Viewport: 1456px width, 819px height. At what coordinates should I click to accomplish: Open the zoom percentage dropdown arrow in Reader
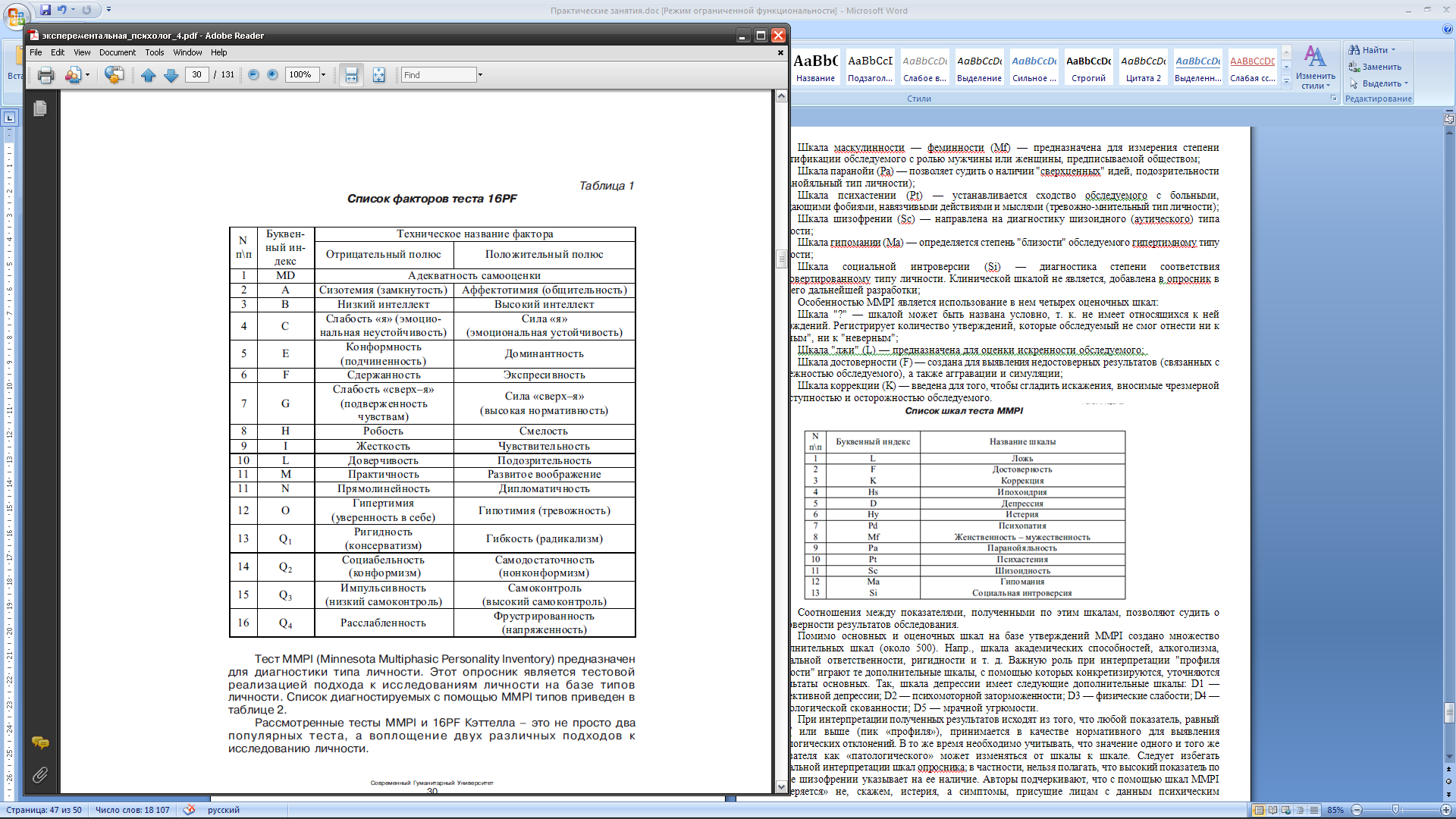click(x=323, y=74)
